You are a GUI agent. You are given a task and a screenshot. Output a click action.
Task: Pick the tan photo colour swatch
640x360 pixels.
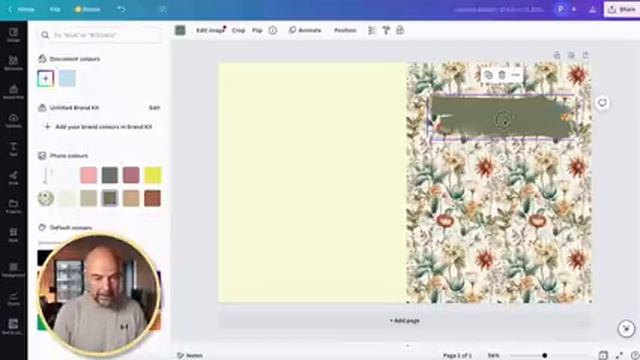tap(131, 198)
